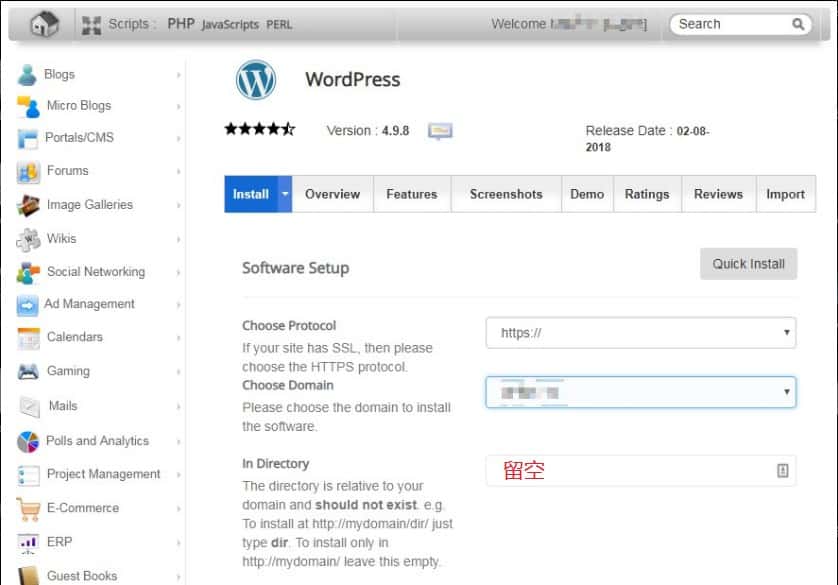This screenshot has width=838, height=585.
Task: Click the version number 4.9.8
Action: coord(395,131)
